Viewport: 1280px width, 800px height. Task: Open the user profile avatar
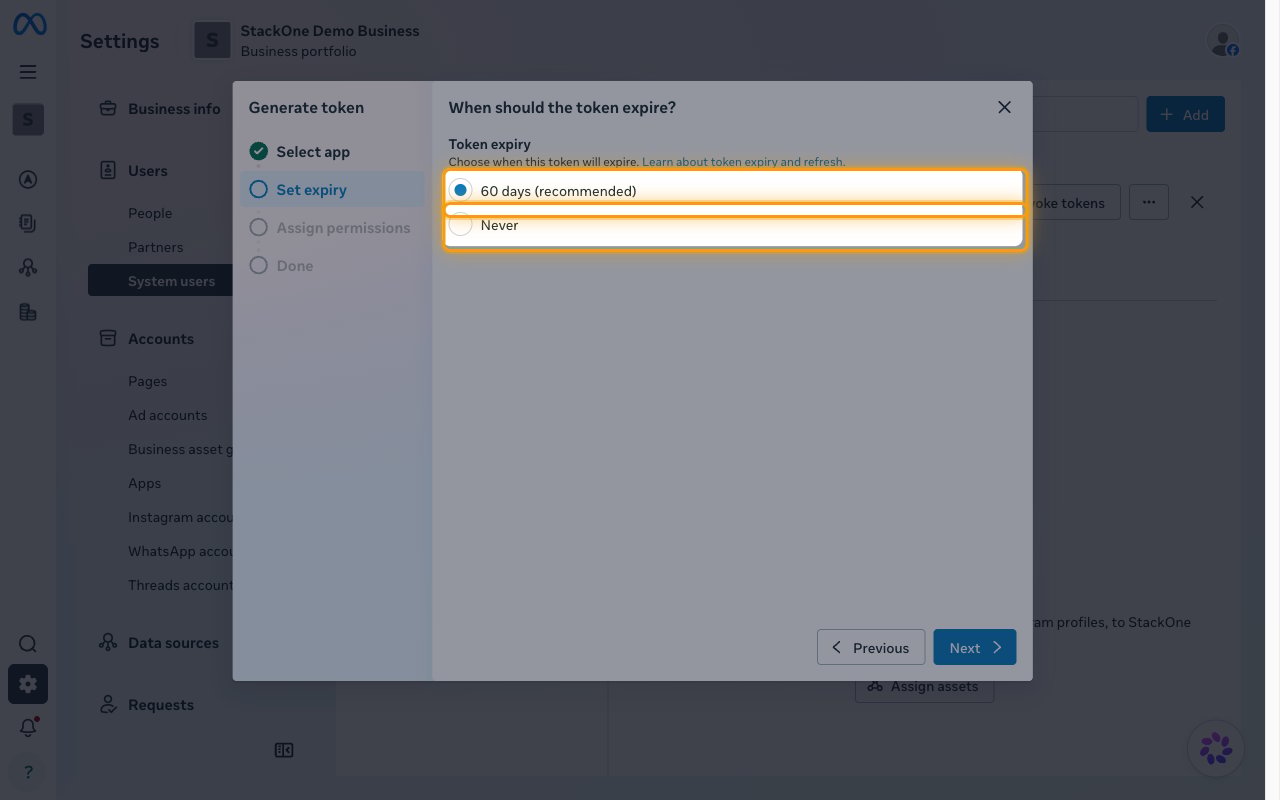click(1223, 41)
